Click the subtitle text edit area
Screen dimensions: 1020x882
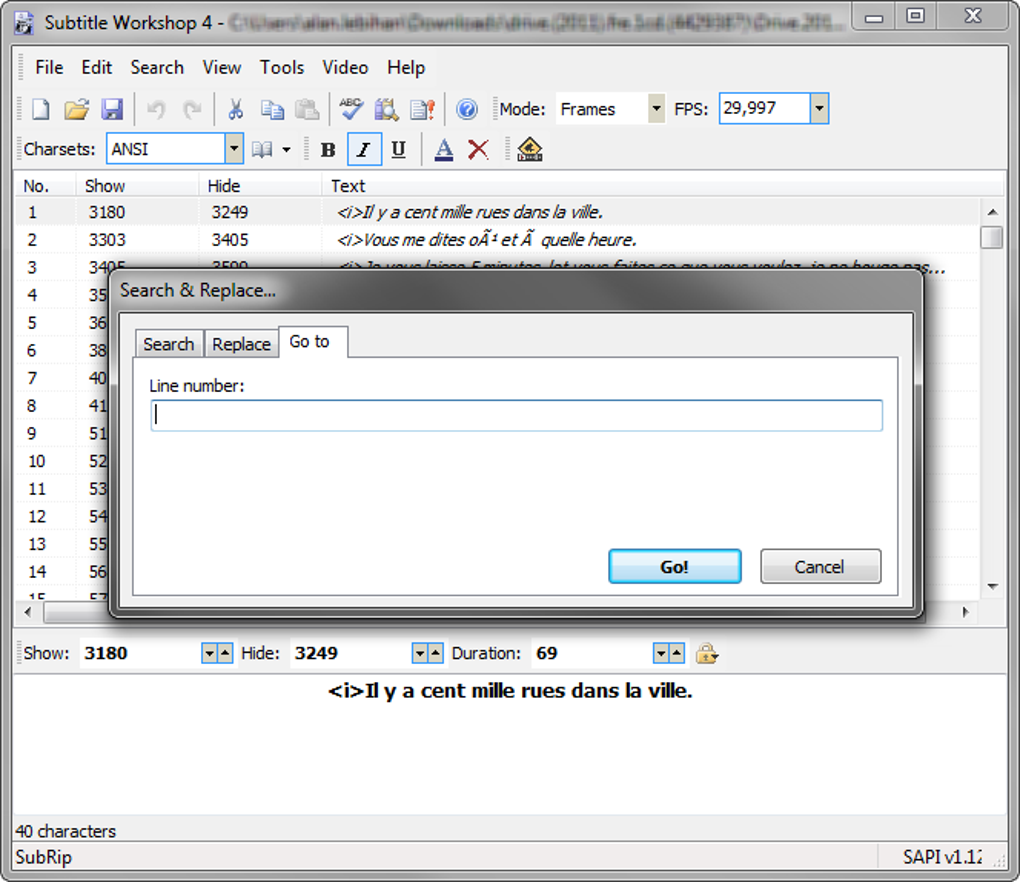pos(509,744)
